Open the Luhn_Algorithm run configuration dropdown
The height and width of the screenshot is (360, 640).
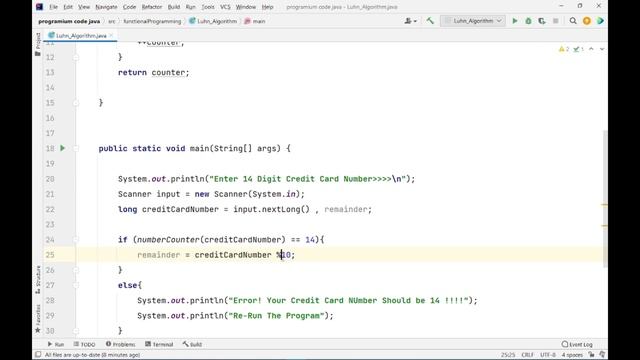point(473,21)
